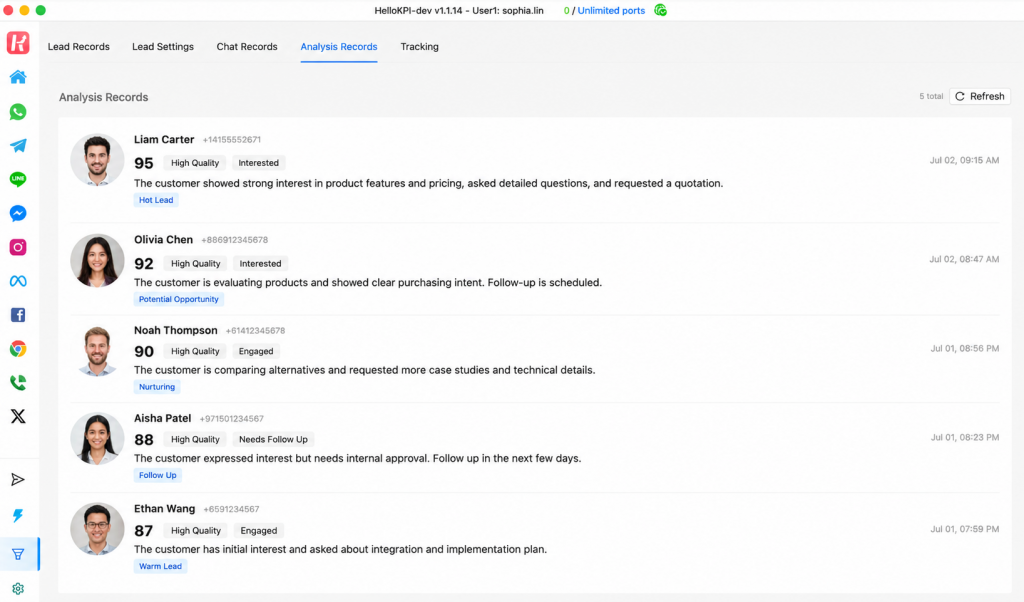The width and height of the screenshot is (1024, 602).
Task: Open the Facebook Messenger sidebar icon
Action: tap(18, 214)
